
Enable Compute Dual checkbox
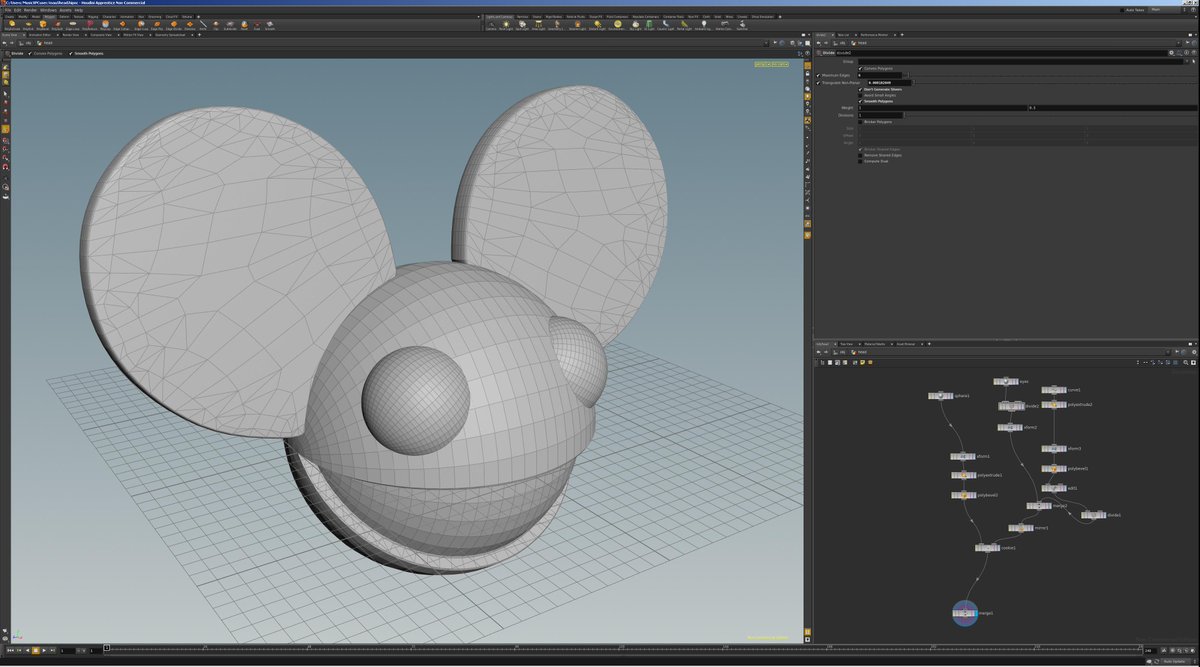pos(860,161)
